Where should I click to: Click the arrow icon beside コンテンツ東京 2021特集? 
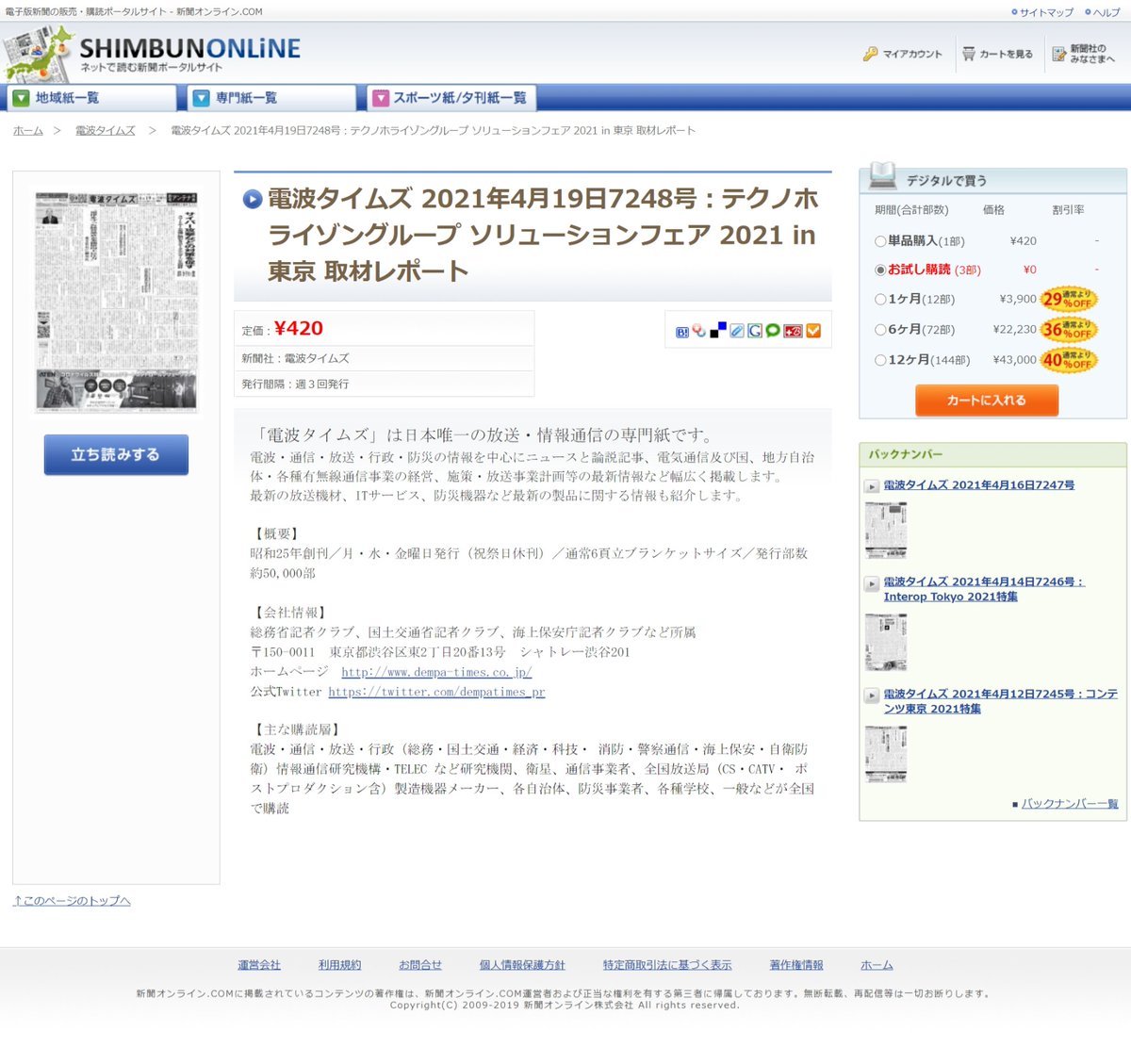pos(872,696)
